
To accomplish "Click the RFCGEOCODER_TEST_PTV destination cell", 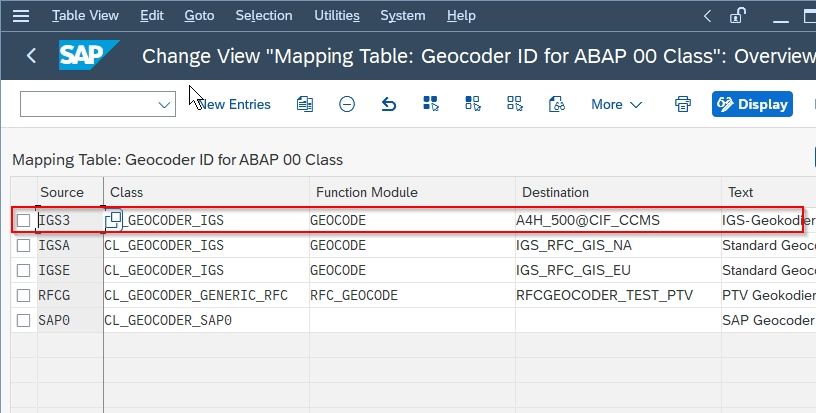I will coord(618,295).
